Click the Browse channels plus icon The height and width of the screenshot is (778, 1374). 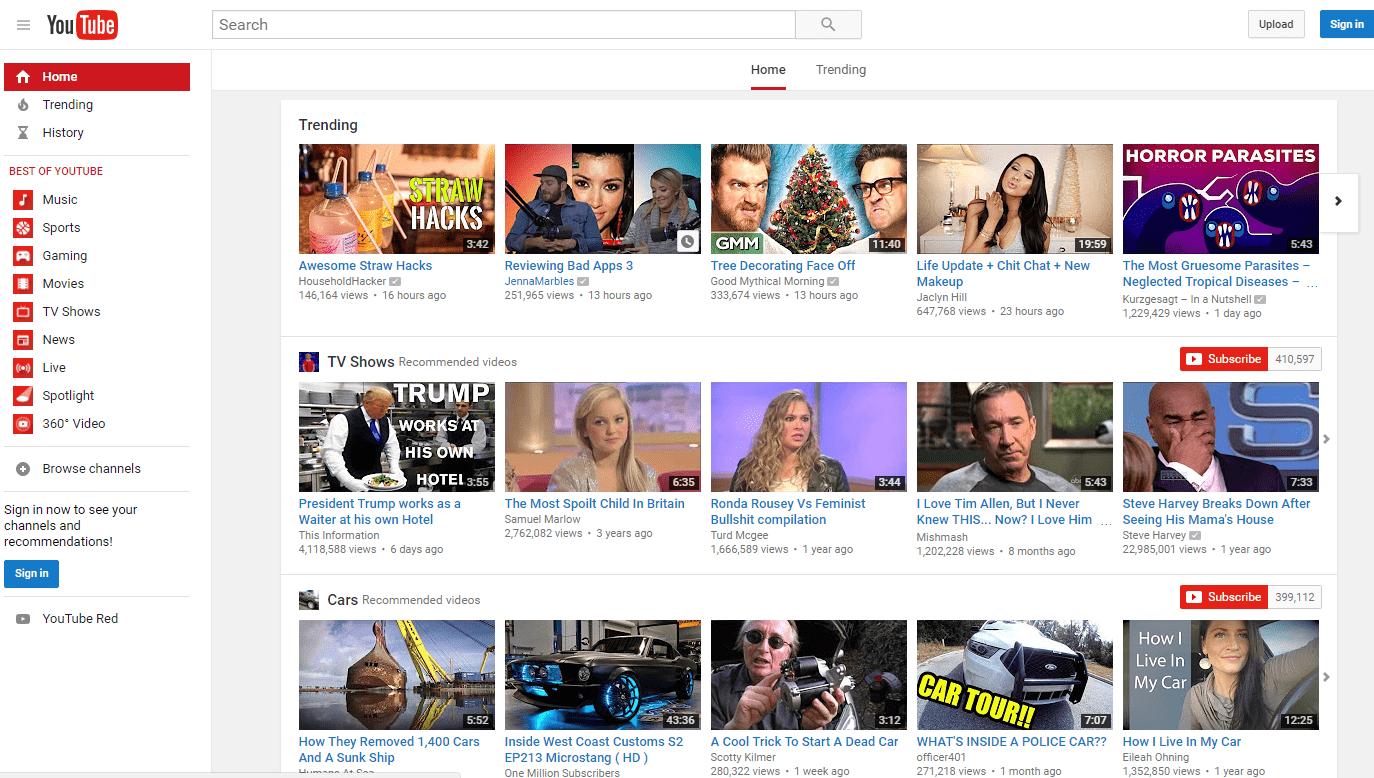click(x=23, y=469)
